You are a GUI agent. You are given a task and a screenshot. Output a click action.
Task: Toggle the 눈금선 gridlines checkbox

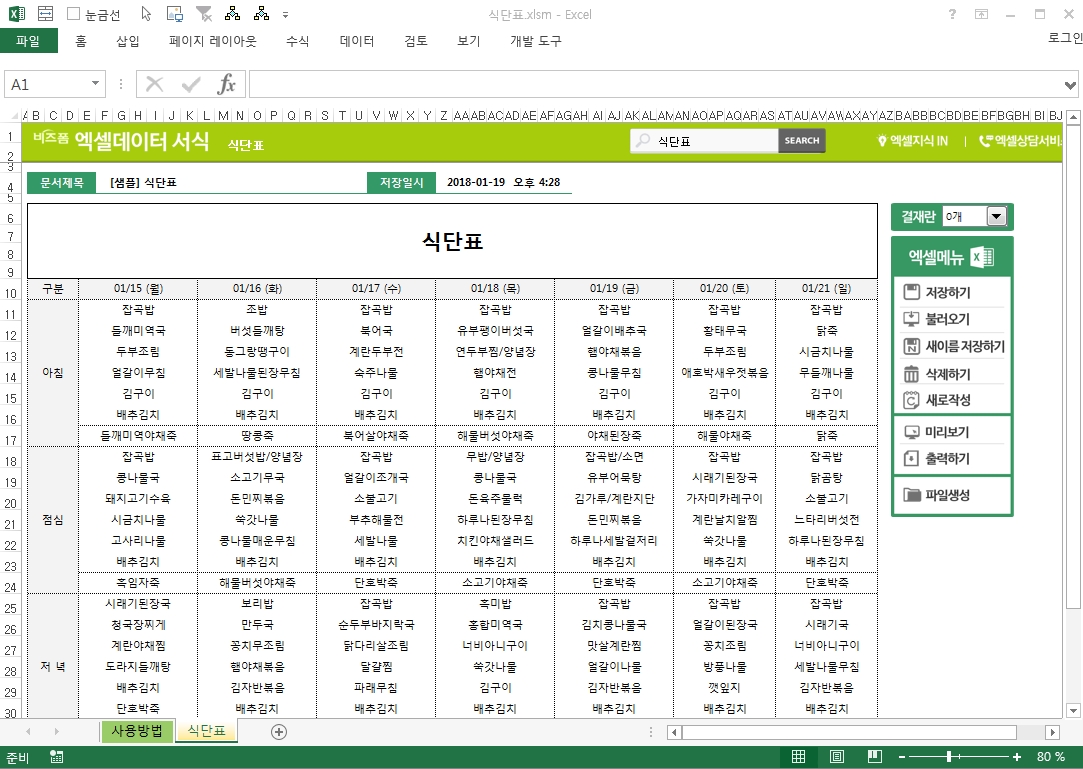(x=74, y=14)
